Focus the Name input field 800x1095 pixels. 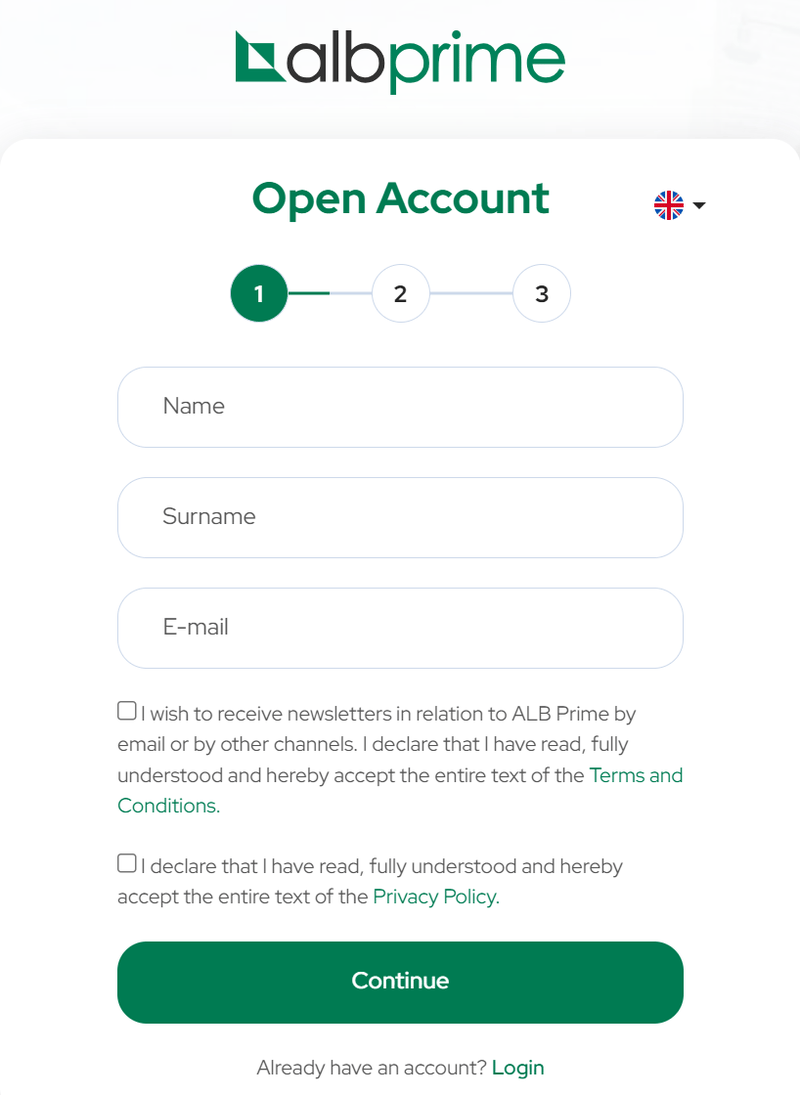[400, 407]
